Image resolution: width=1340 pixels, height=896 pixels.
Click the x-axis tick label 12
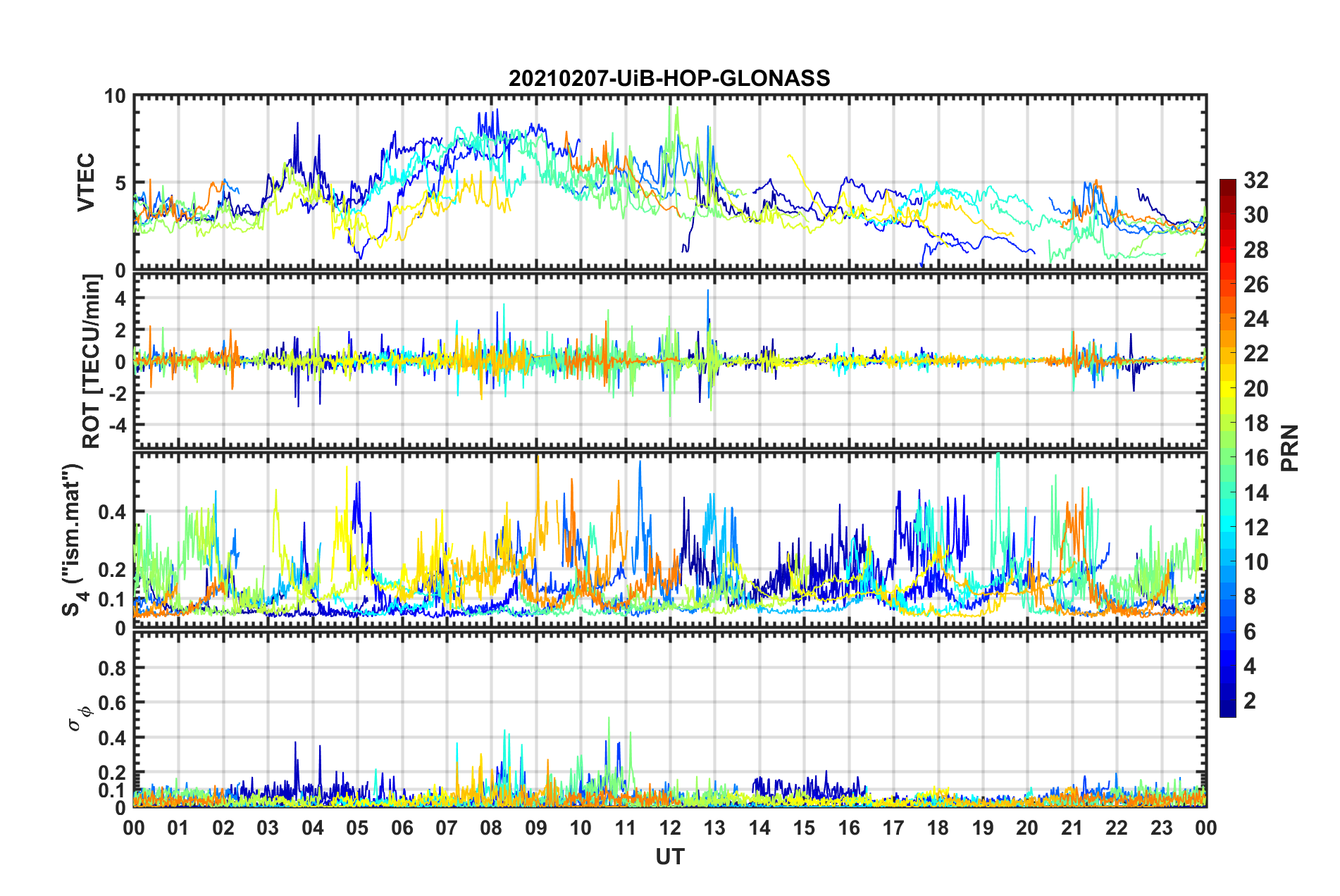(670, 828)
